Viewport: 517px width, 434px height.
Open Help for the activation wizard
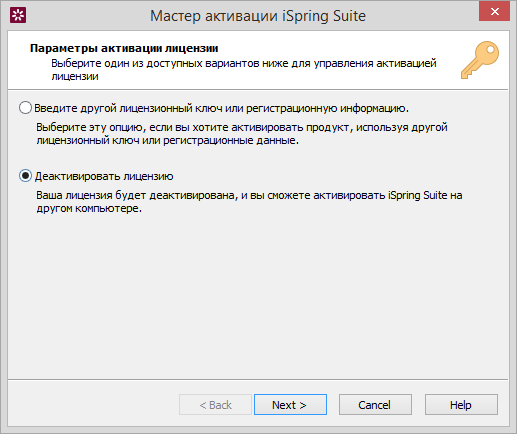click(x=461, y=405)
